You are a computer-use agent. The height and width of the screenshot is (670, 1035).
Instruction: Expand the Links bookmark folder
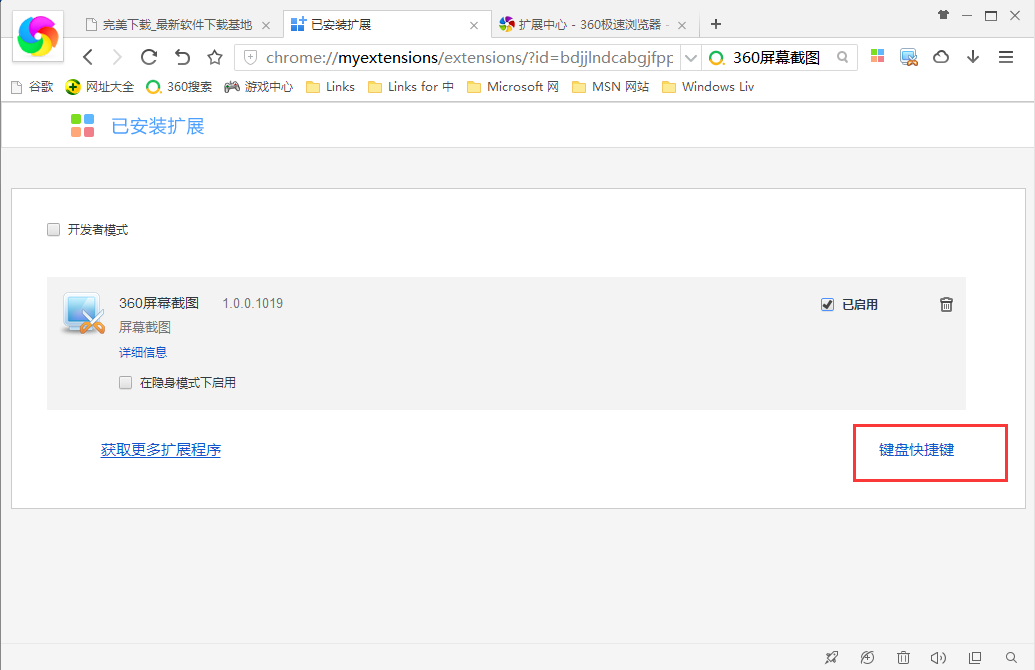[x=331, y=86]
